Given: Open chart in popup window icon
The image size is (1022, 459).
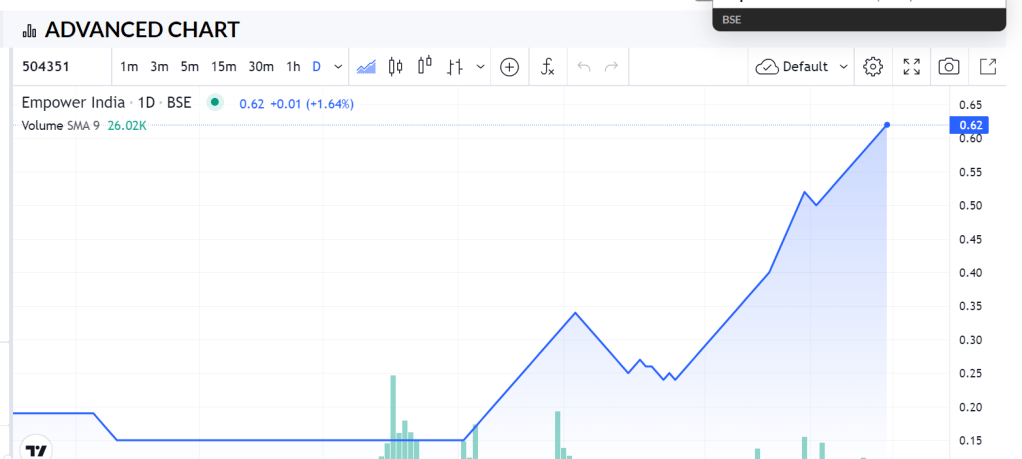Looking at the screenshot, I should 987,67.
